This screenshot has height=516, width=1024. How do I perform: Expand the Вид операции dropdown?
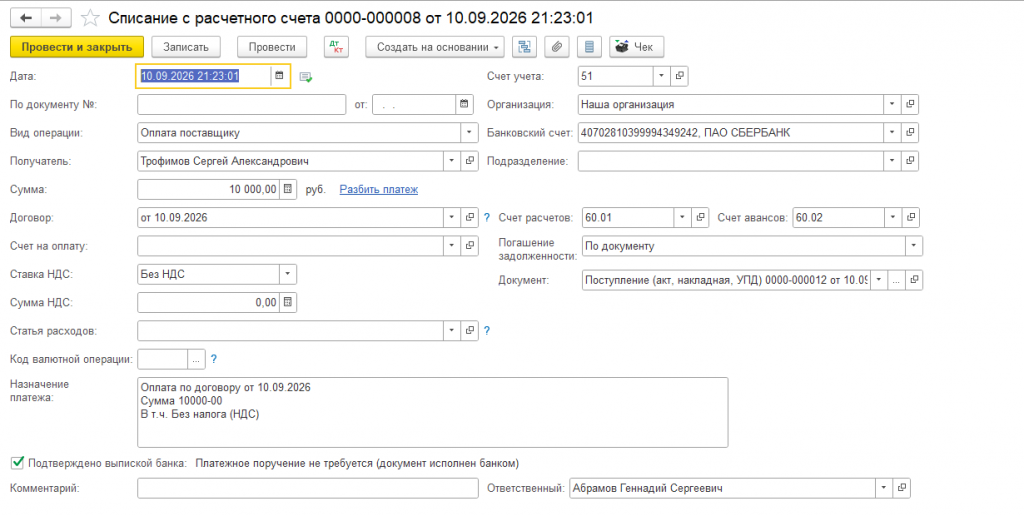469,133
